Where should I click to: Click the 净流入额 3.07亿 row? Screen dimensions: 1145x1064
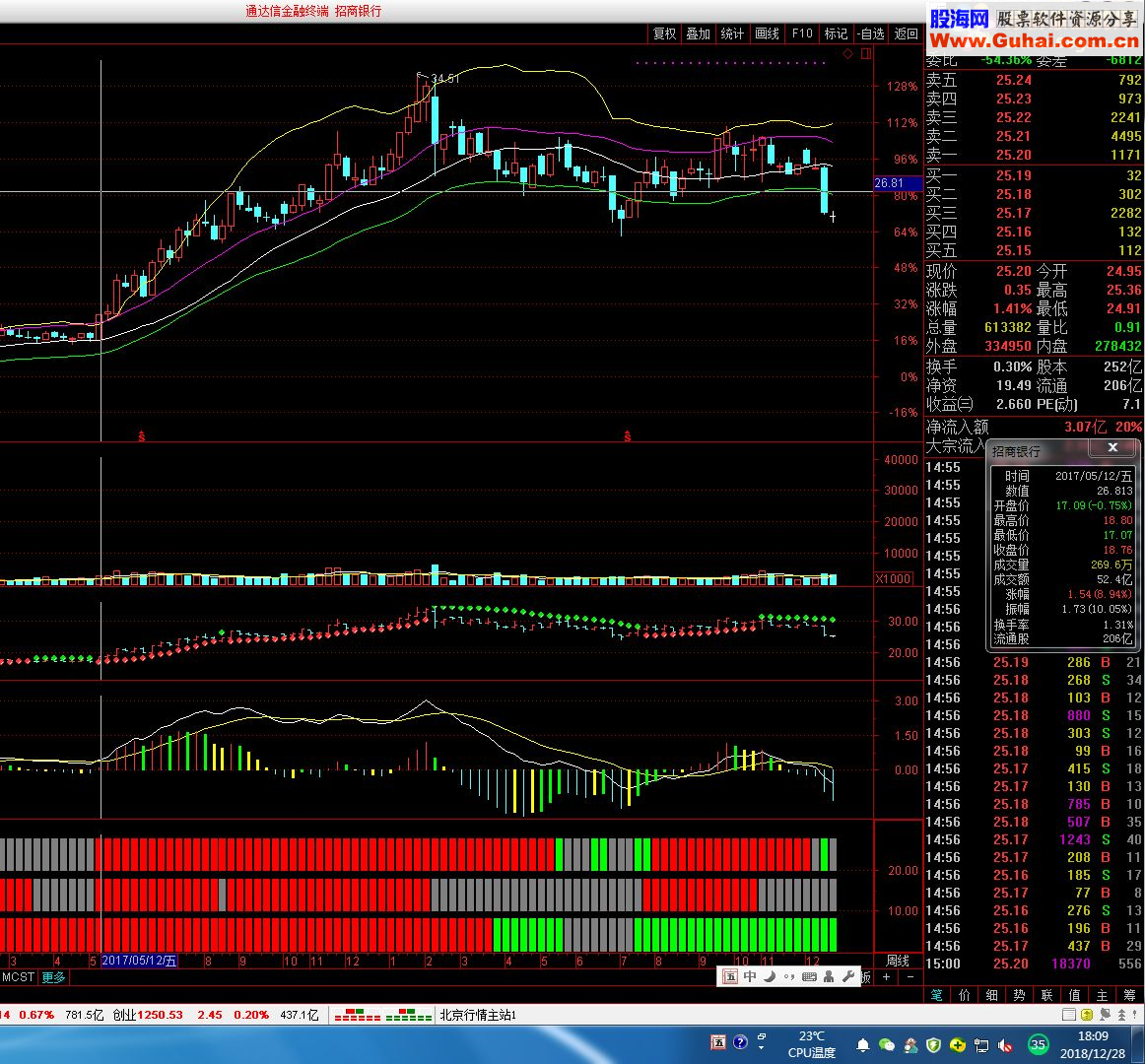coord(1034,427)
